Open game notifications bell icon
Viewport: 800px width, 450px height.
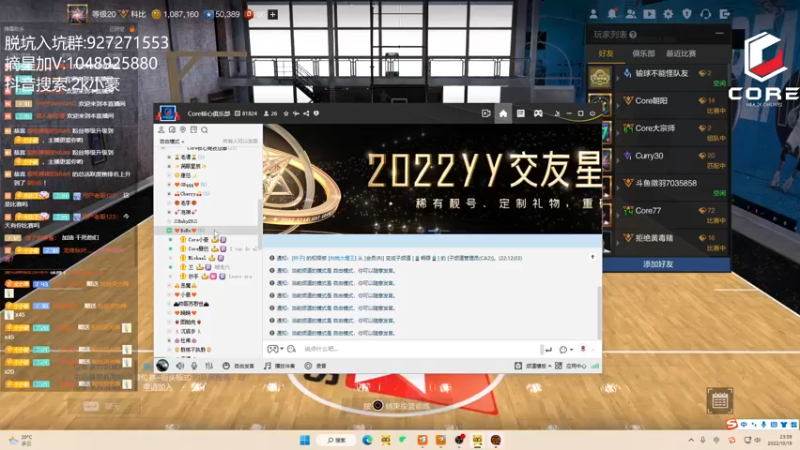612,14
